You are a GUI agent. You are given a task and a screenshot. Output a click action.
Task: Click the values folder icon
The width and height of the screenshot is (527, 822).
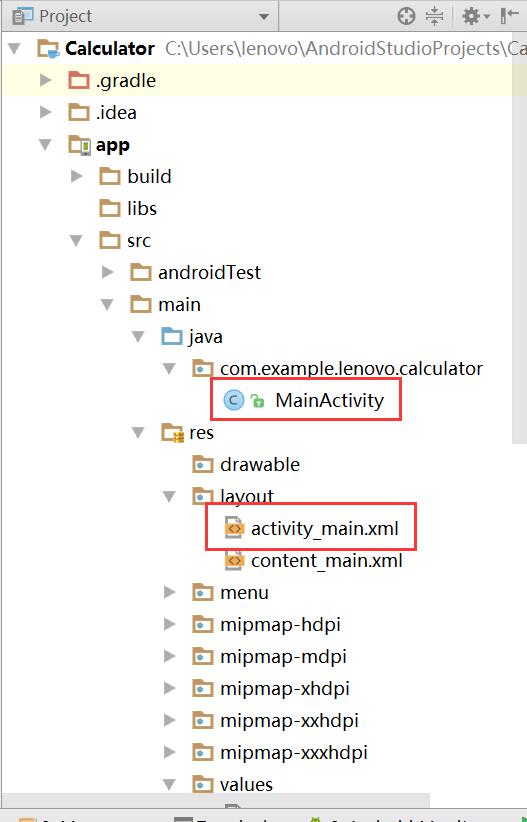202,785
